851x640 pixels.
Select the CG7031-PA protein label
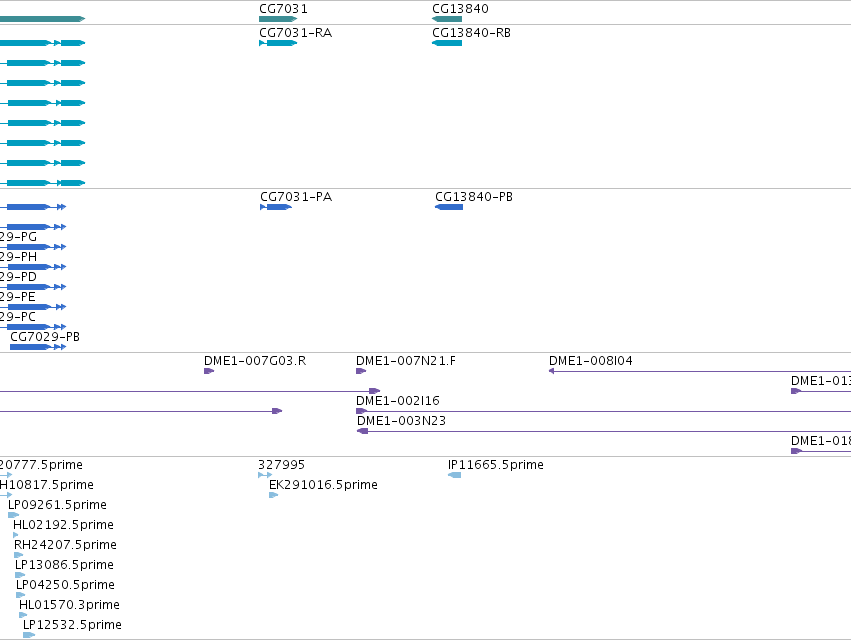click(296, 197)
